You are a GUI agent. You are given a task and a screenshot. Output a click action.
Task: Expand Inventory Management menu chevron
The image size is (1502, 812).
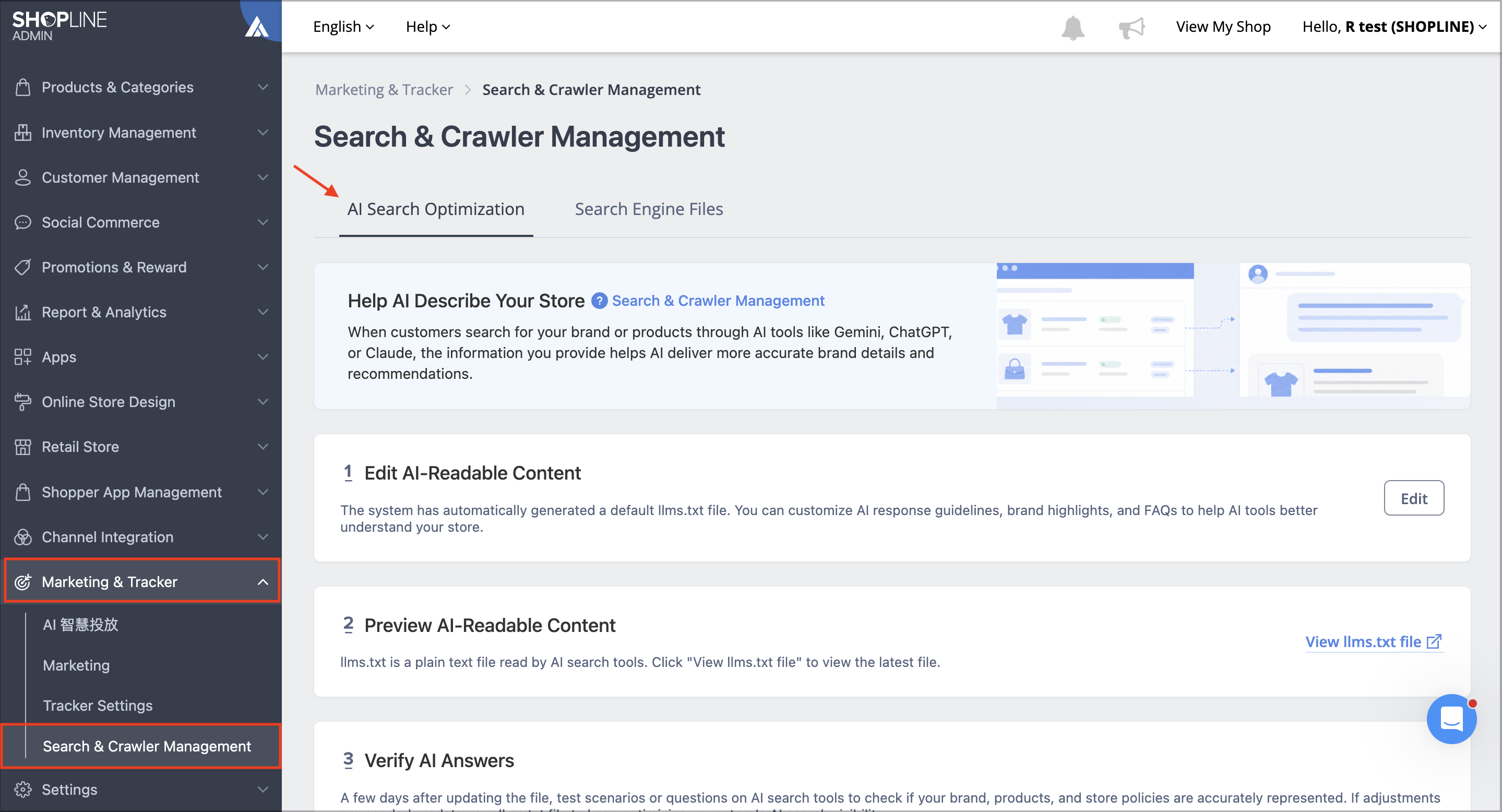pyautogui.click(x=263, y=133)
